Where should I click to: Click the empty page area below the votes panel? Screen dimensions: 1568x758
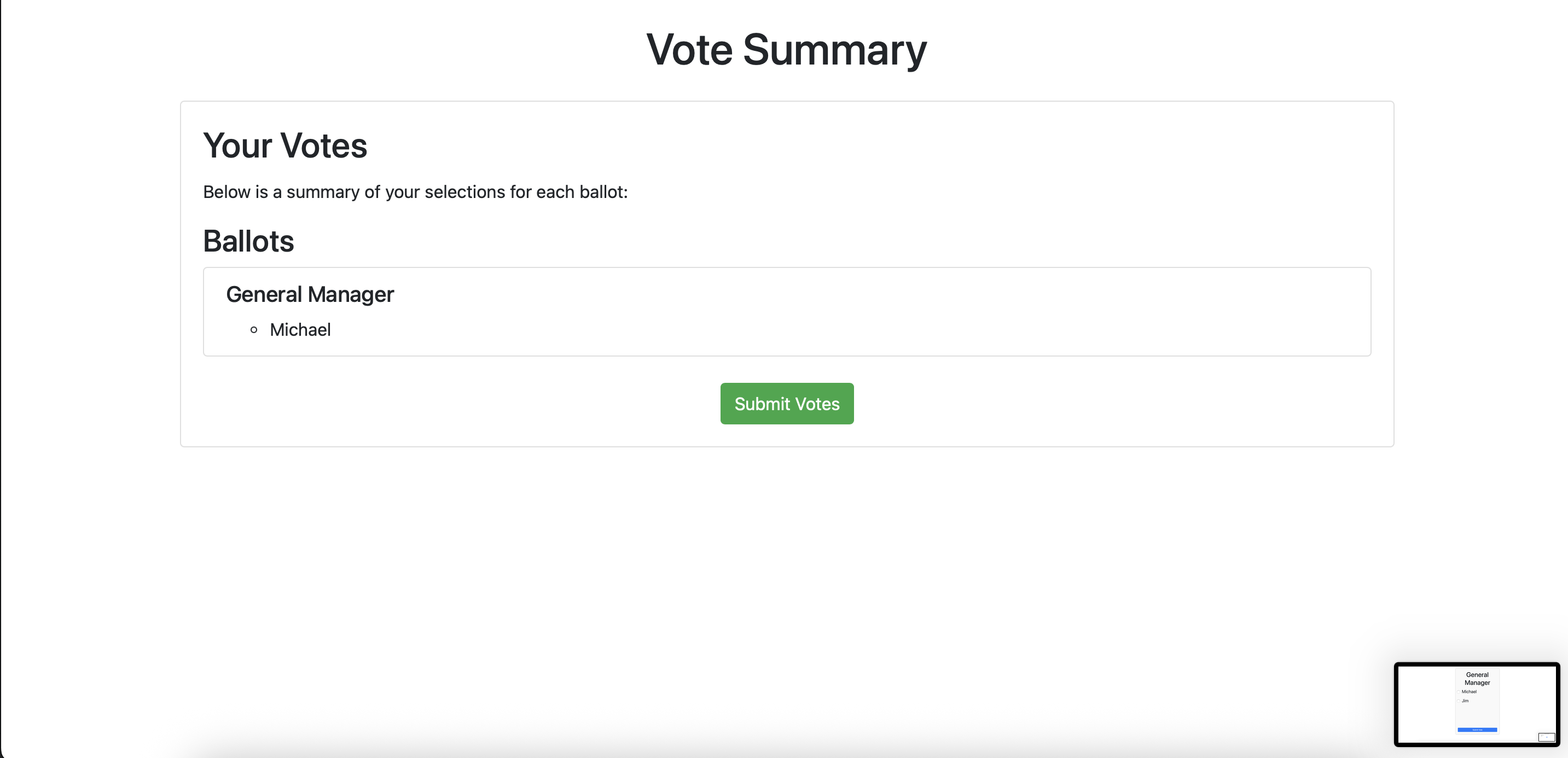point(786,547)
